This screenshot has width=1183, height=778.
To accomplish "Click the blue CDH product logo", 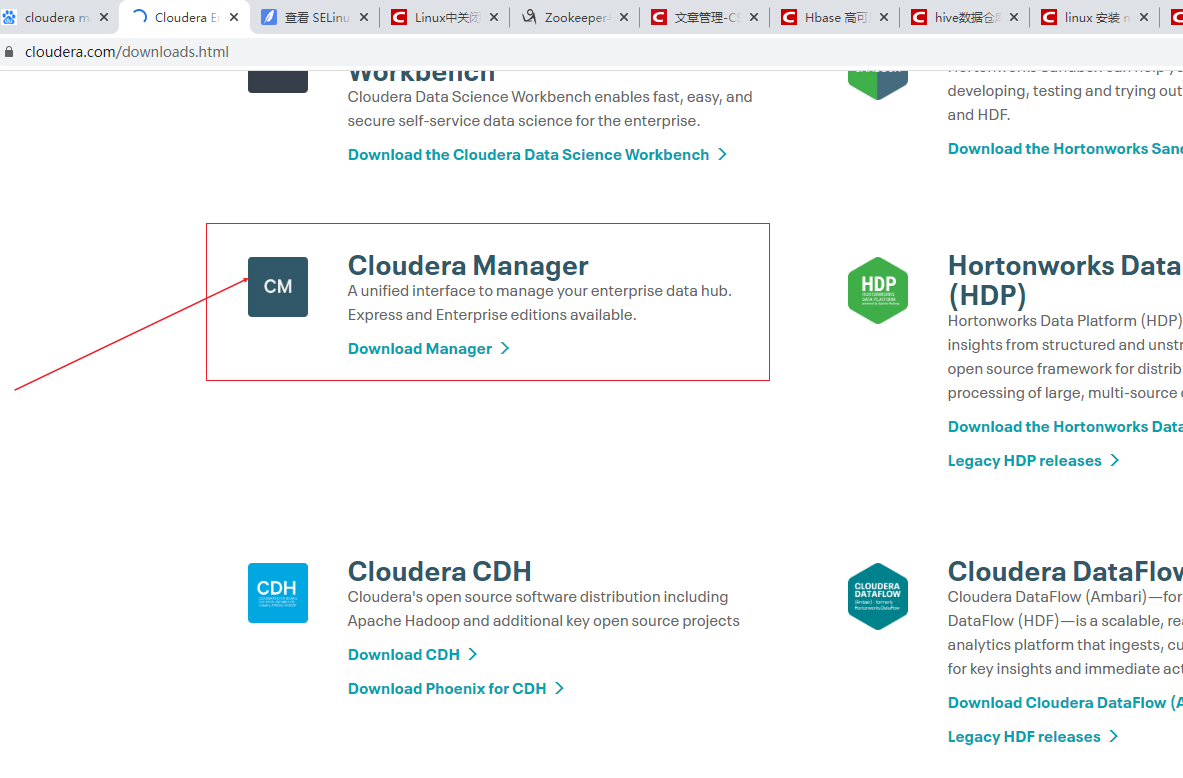I will [277, 592].
